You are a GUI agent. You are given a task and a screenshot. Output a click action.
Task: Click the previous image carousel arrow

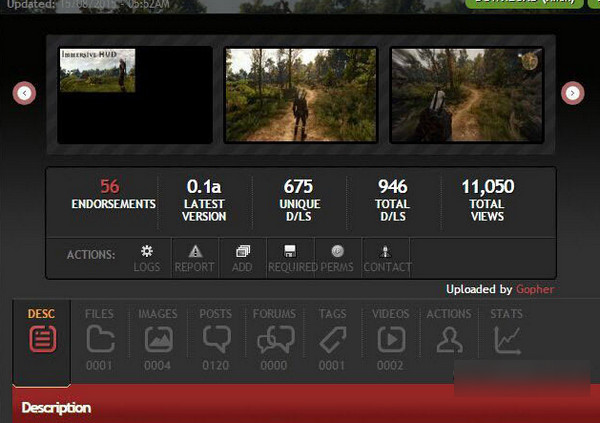tap(24, 93)
